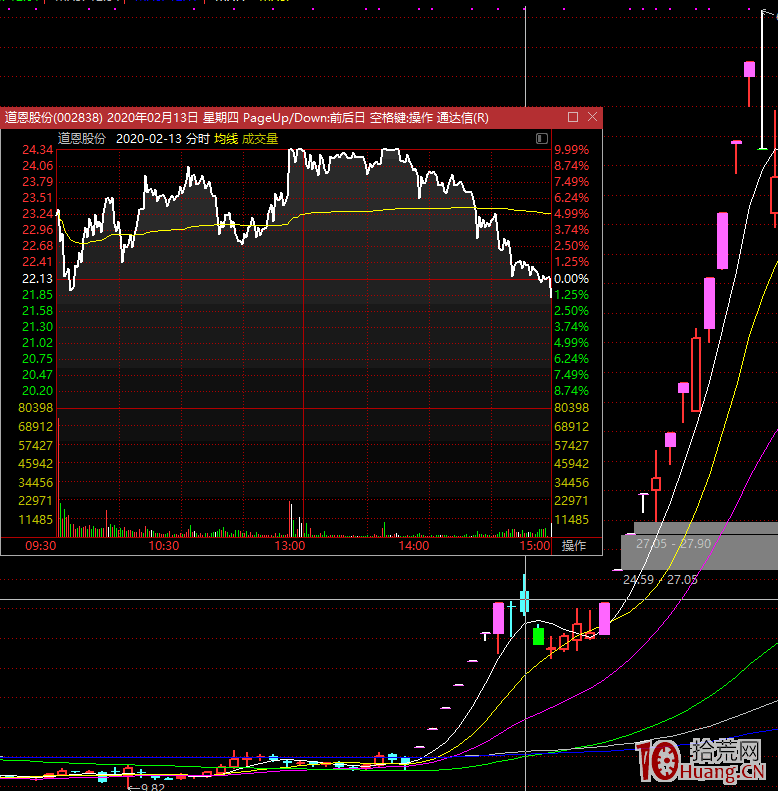Click the 21.02 green price label

(37, 343)
